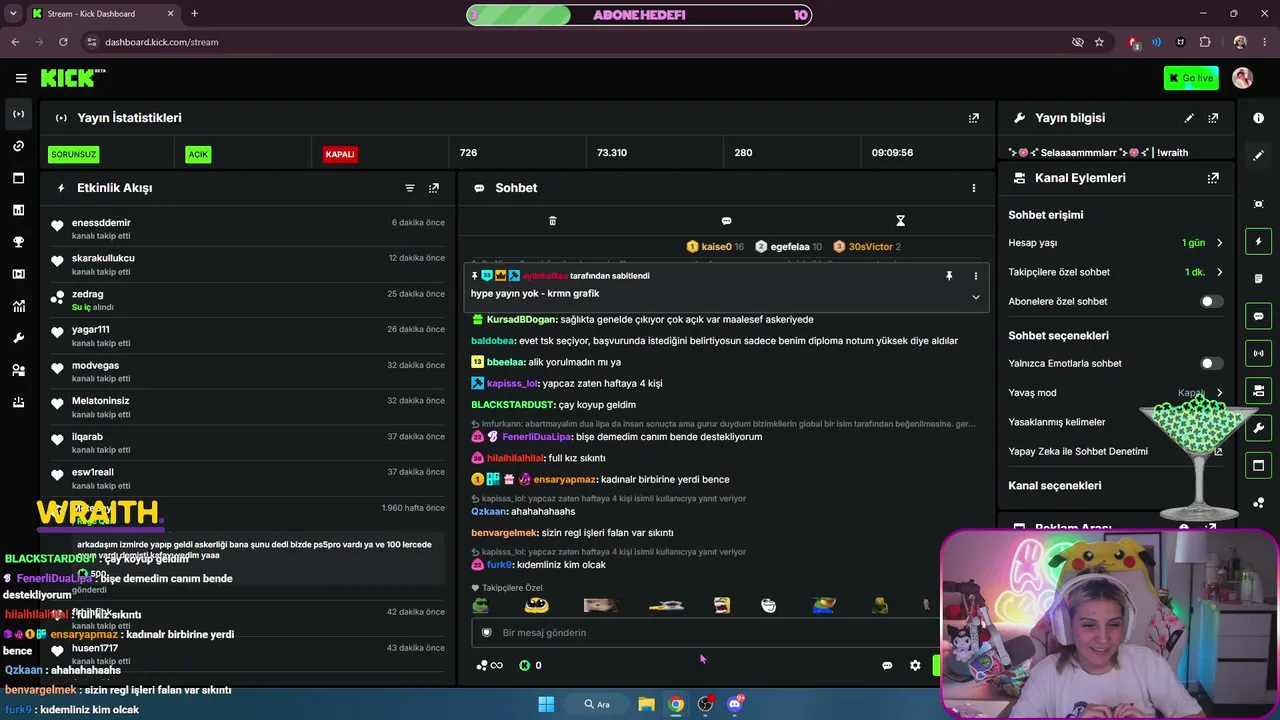Open the hamburger menu next to Kick logo
The width and height of the screenshot is (1280, 720).
coord(21,78)
